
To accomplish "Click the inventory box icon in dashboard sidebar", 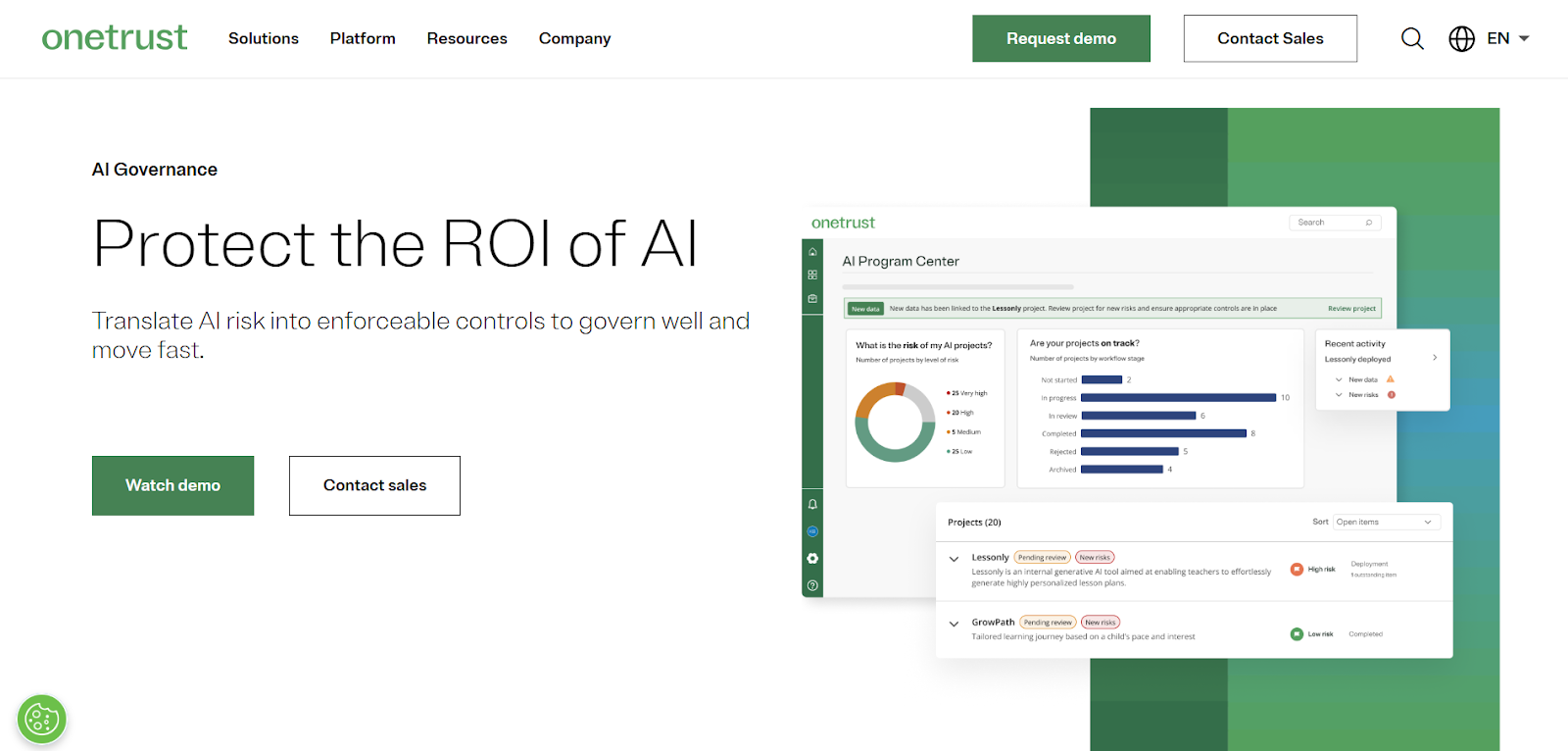I will coord(812,298).
